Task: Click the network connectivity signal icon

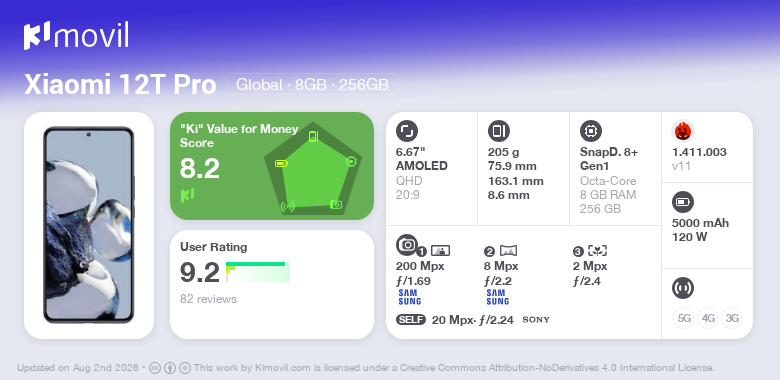Action: (x=683, y=288)
